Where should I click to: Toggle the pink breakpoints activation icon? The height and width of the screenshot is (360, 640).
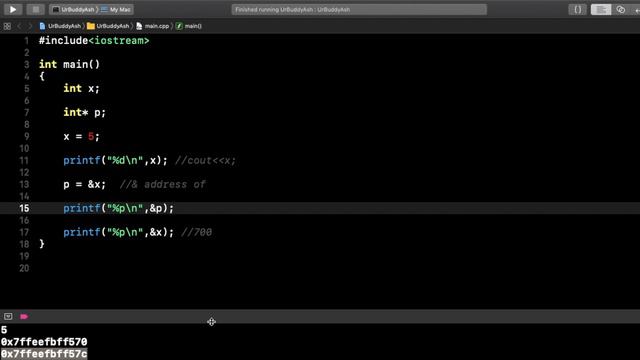[24, 316]
